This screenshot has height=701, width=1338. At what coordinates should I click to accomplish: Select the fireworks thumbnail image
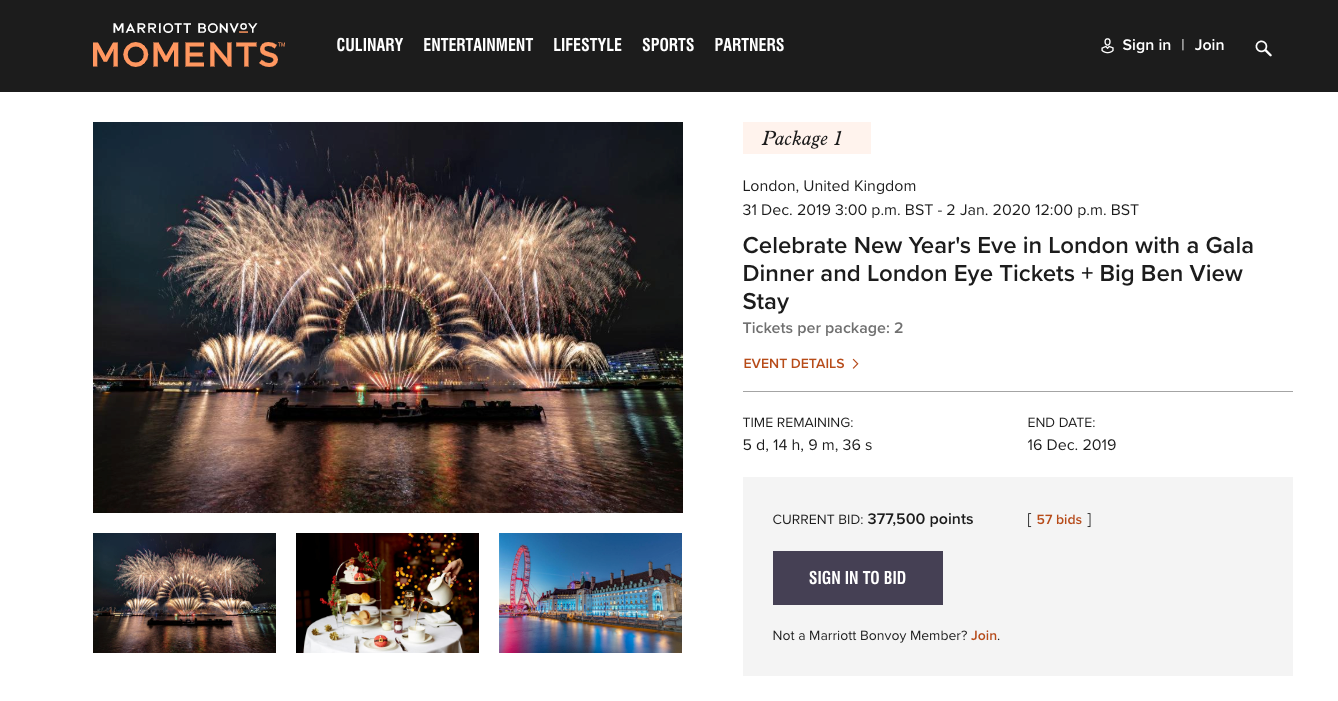184,593
